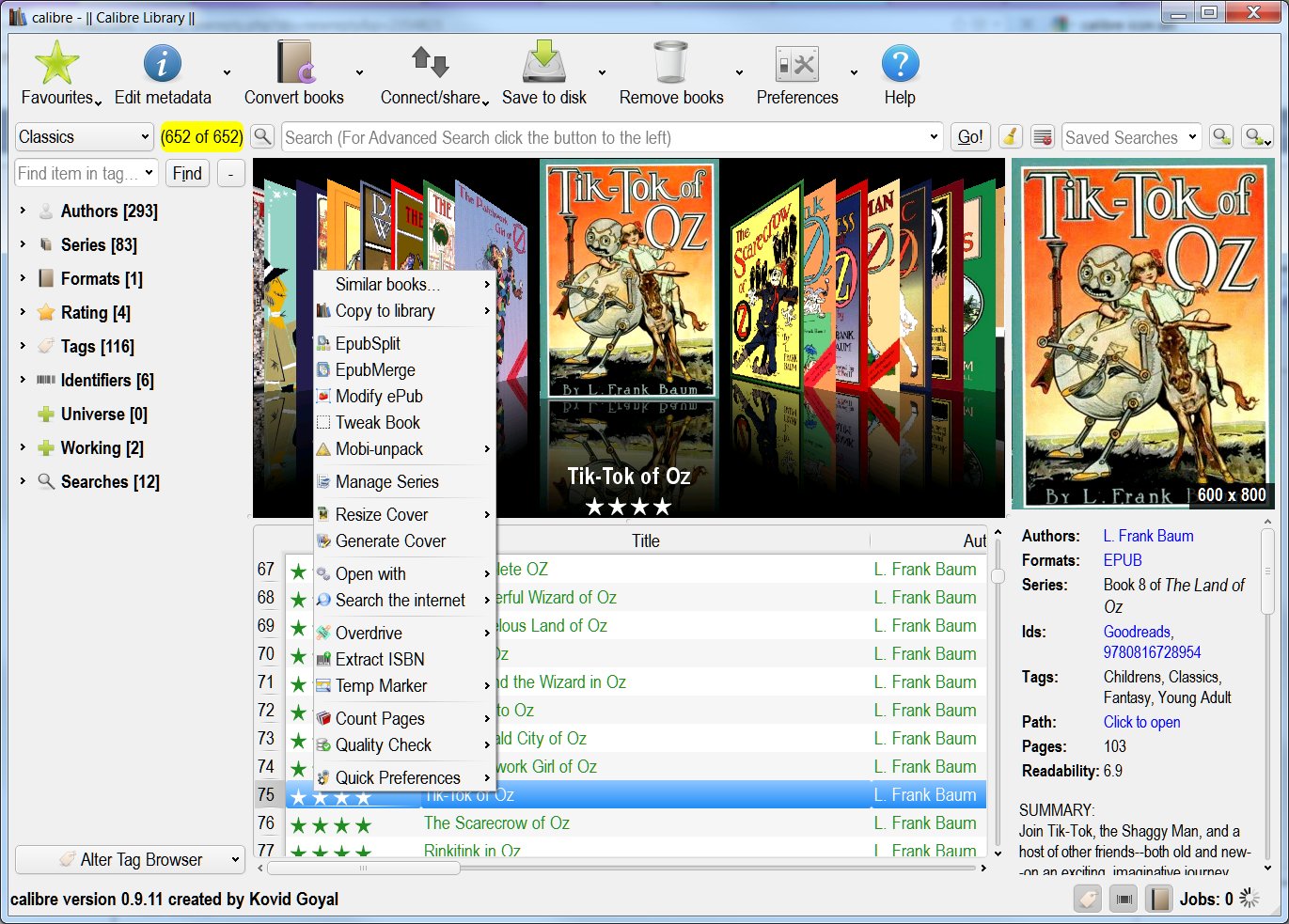Open the Count Pages submenu
This screenshot has height=924, width=1289.
coord(404,719)
